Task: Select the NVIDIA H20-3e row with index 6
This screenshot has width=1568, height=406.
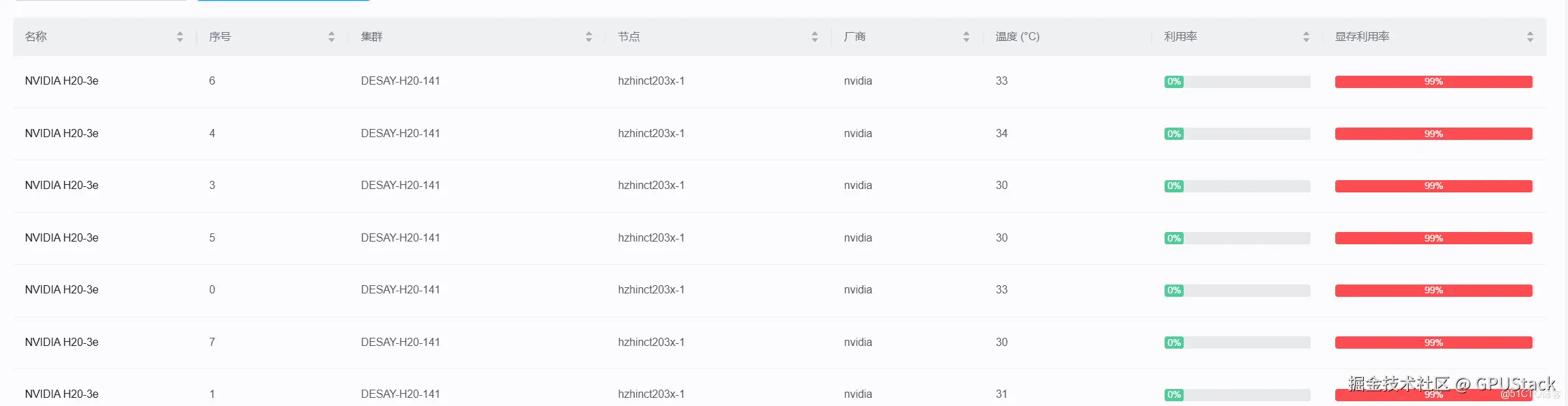Action: 780,81
